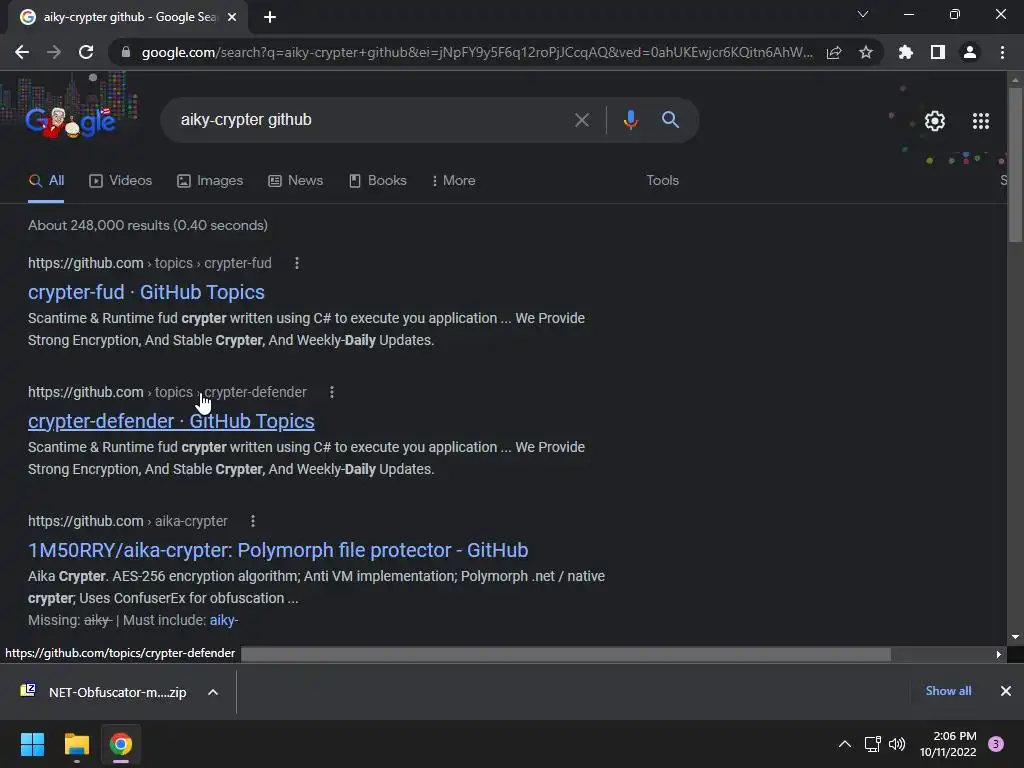
Task: Open the clock showing 2:06 PM 10/11/2022
Action: click(x=948, y=744)
